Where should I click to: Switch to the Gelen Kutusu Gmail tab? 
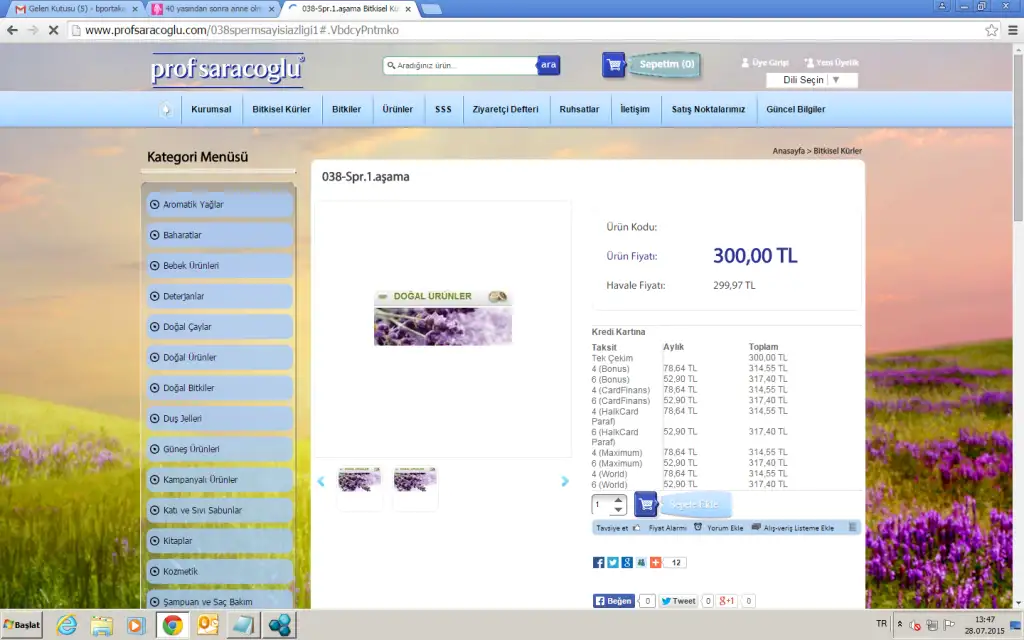coord(68,8)
